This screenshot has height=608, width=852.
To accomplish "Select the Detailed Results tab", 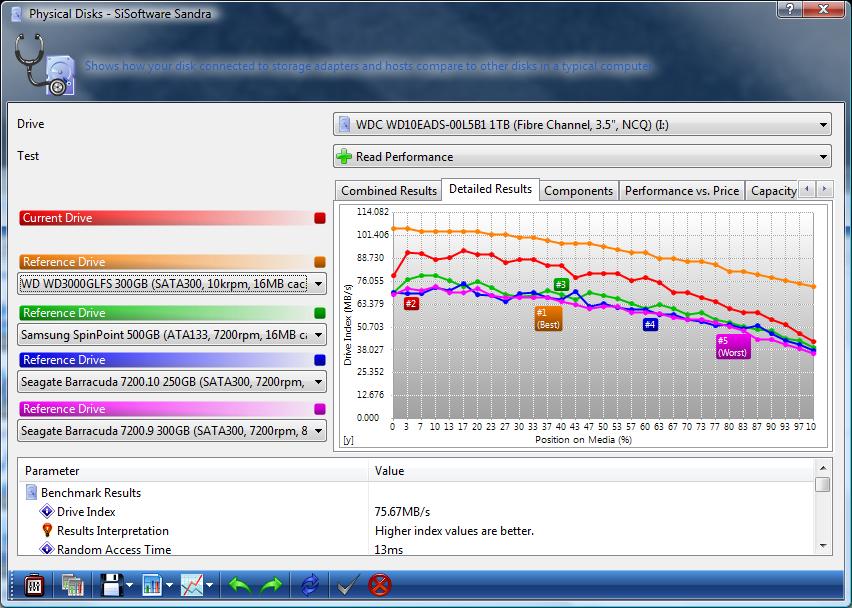I will 490,189.
